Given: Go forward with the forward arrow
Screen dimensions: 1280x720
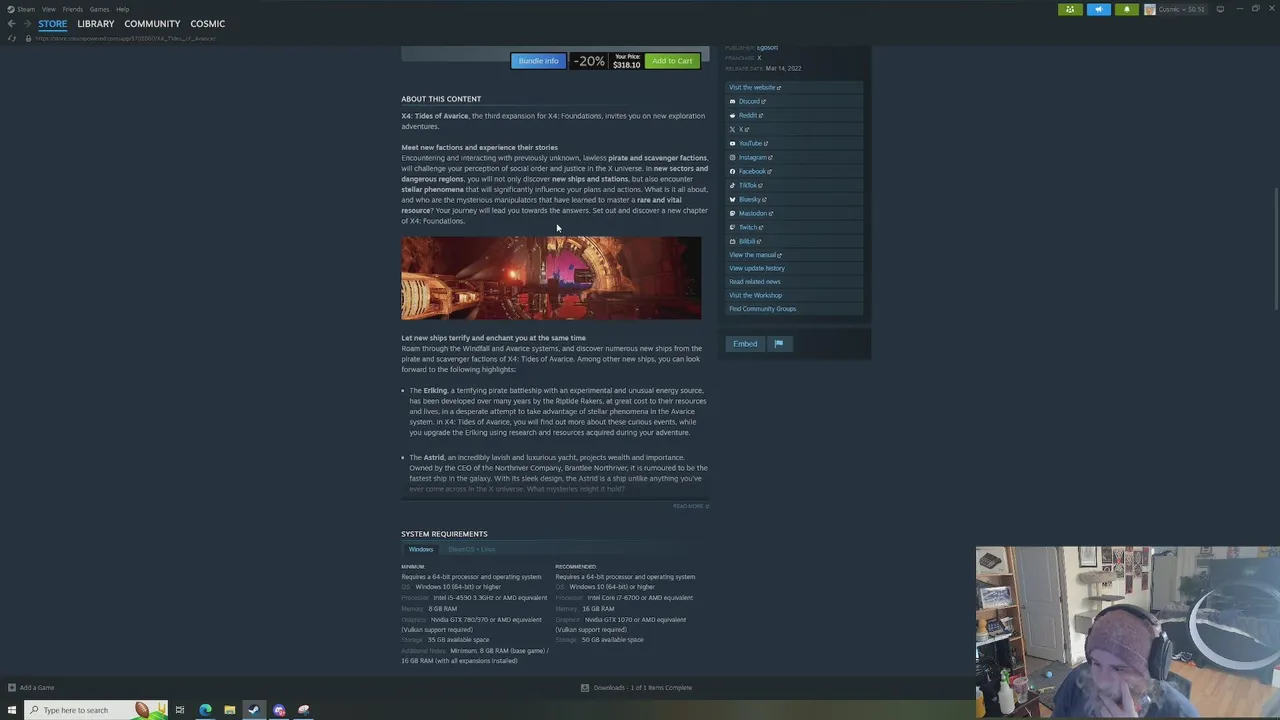Looking at the screenshot, I should 27,24.
